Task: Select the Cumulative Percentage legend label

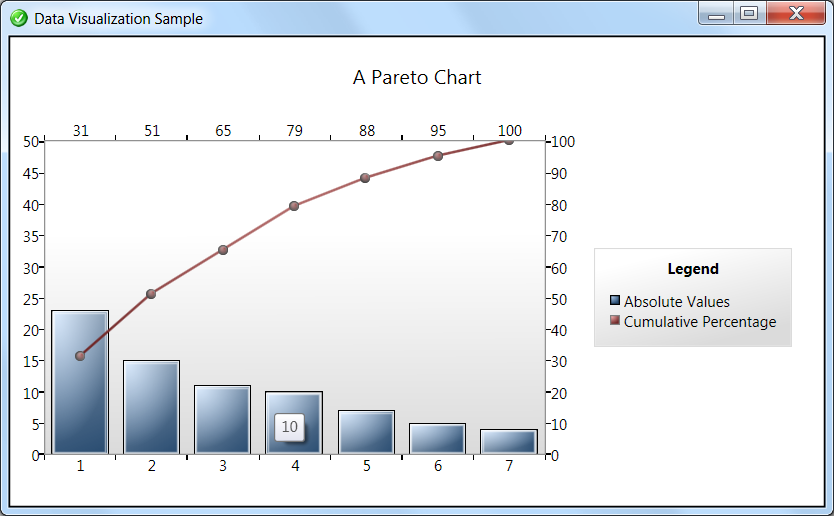Action: pos(700,322)
